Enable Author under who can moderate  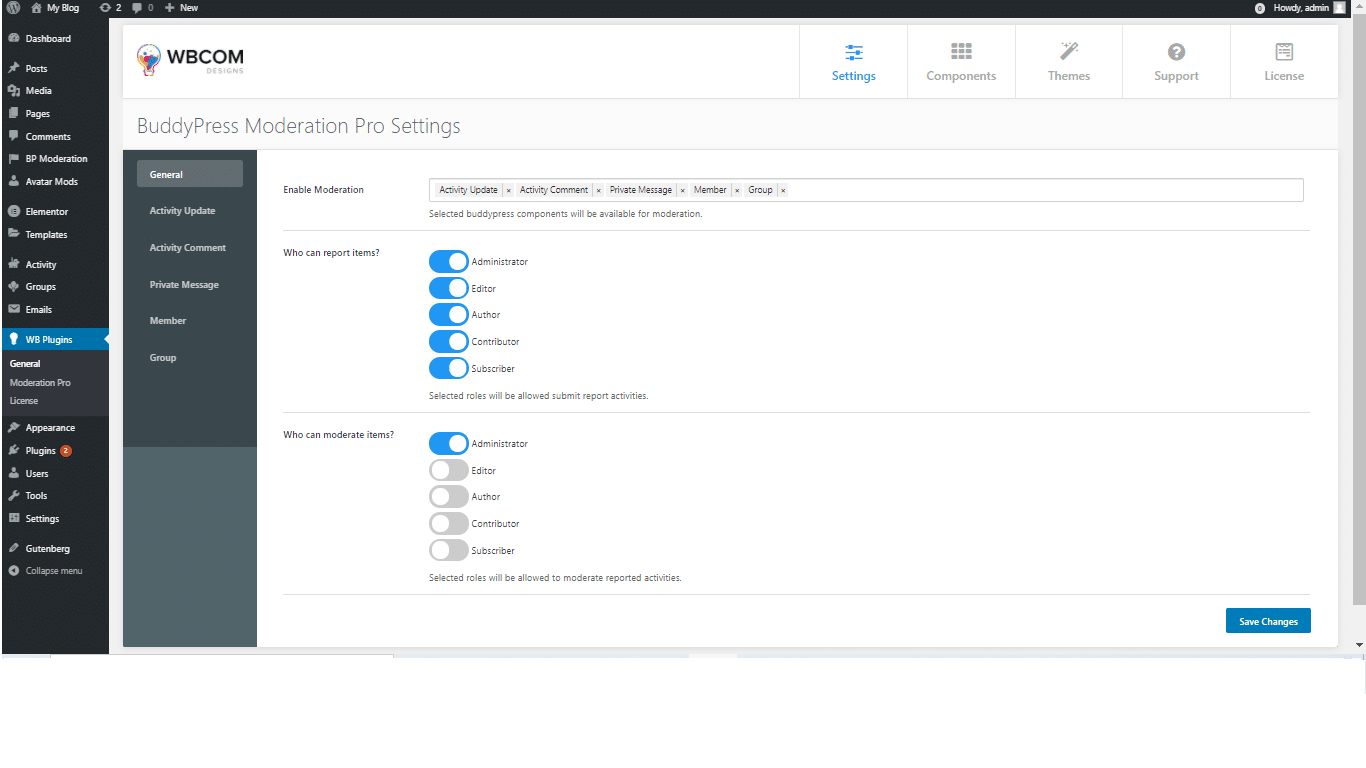[x=449, y=497]
